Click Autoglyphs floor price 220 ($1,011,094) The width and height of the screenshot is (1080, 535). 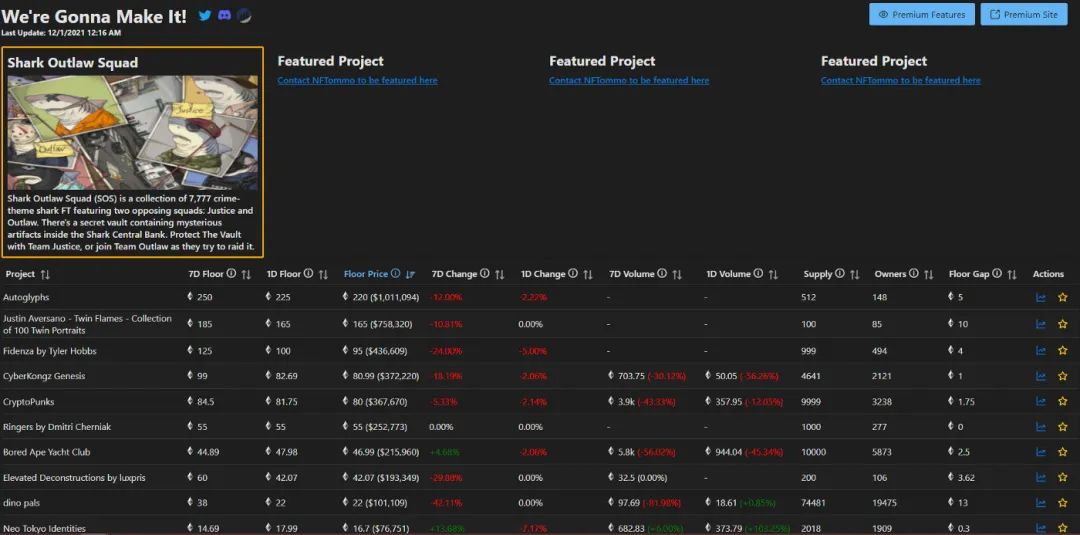click(384, 297)
